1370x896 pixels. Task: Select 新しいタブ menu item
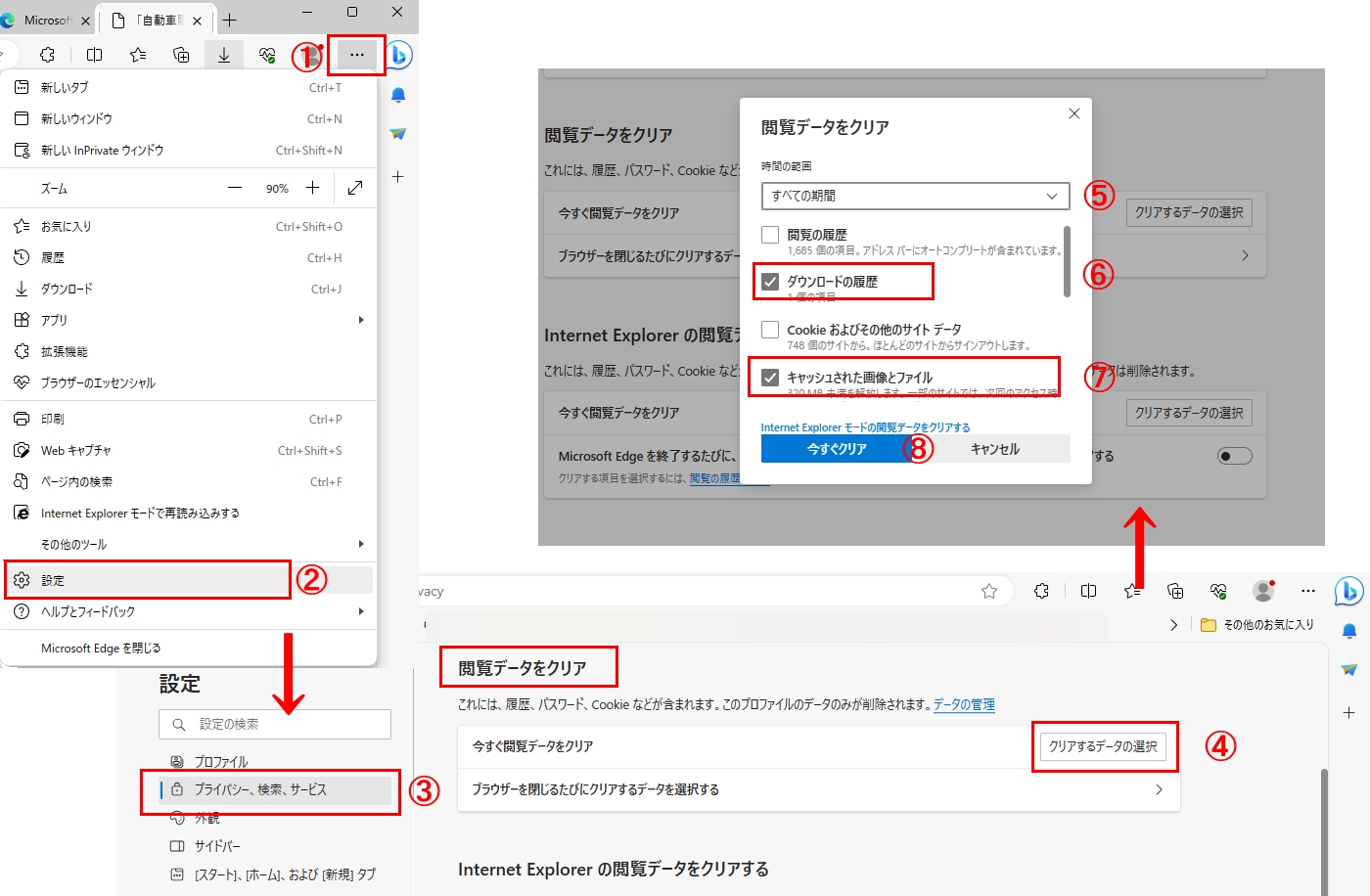(x=189, y=87)
